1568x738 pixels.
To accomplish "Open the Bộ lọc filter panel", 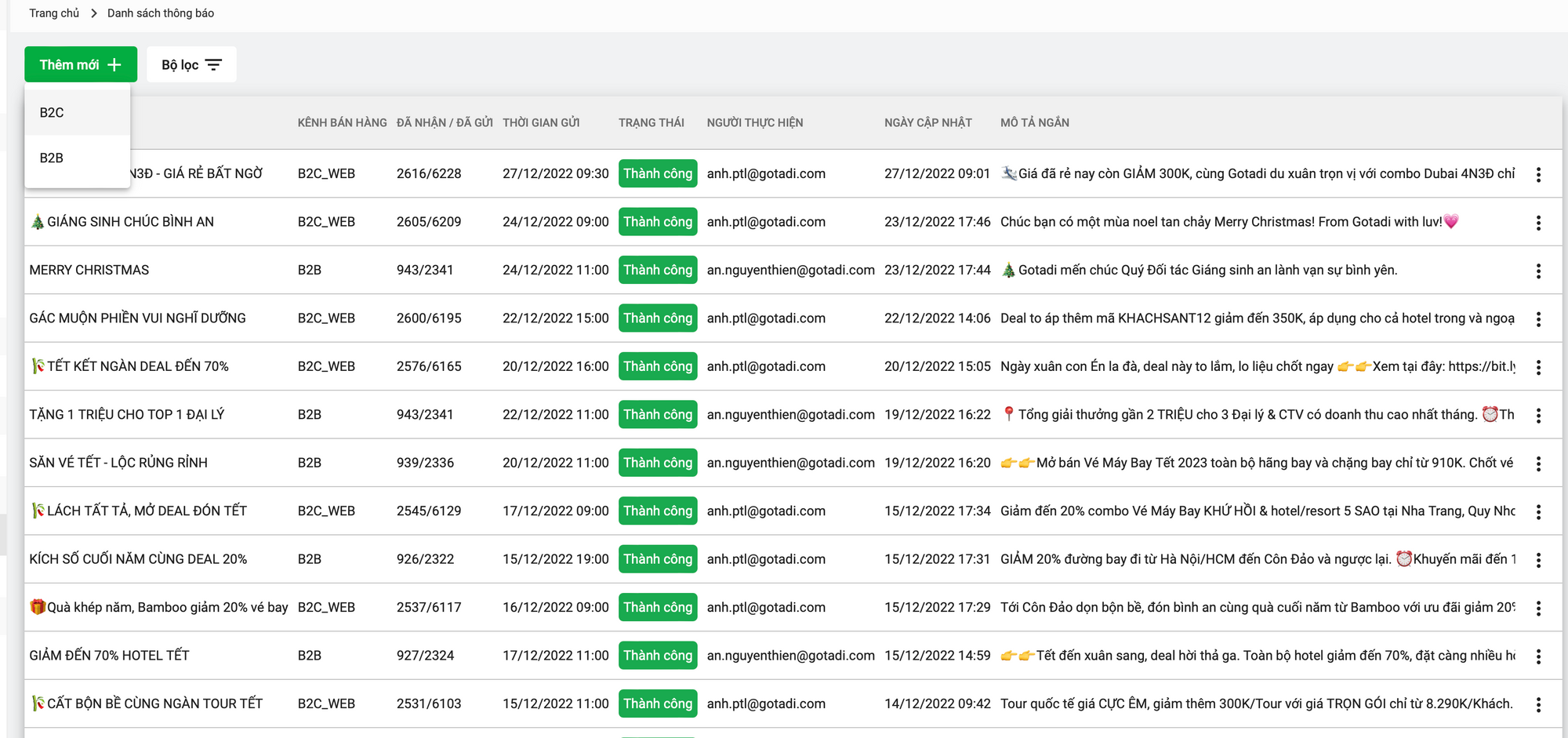I will click(x=191, y=64).
